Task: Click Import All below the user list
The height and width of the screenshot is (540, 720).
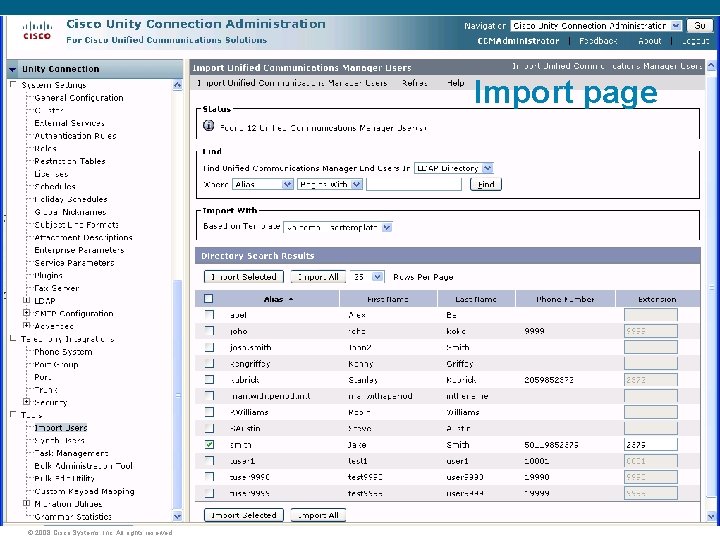Action: (318, 515)
